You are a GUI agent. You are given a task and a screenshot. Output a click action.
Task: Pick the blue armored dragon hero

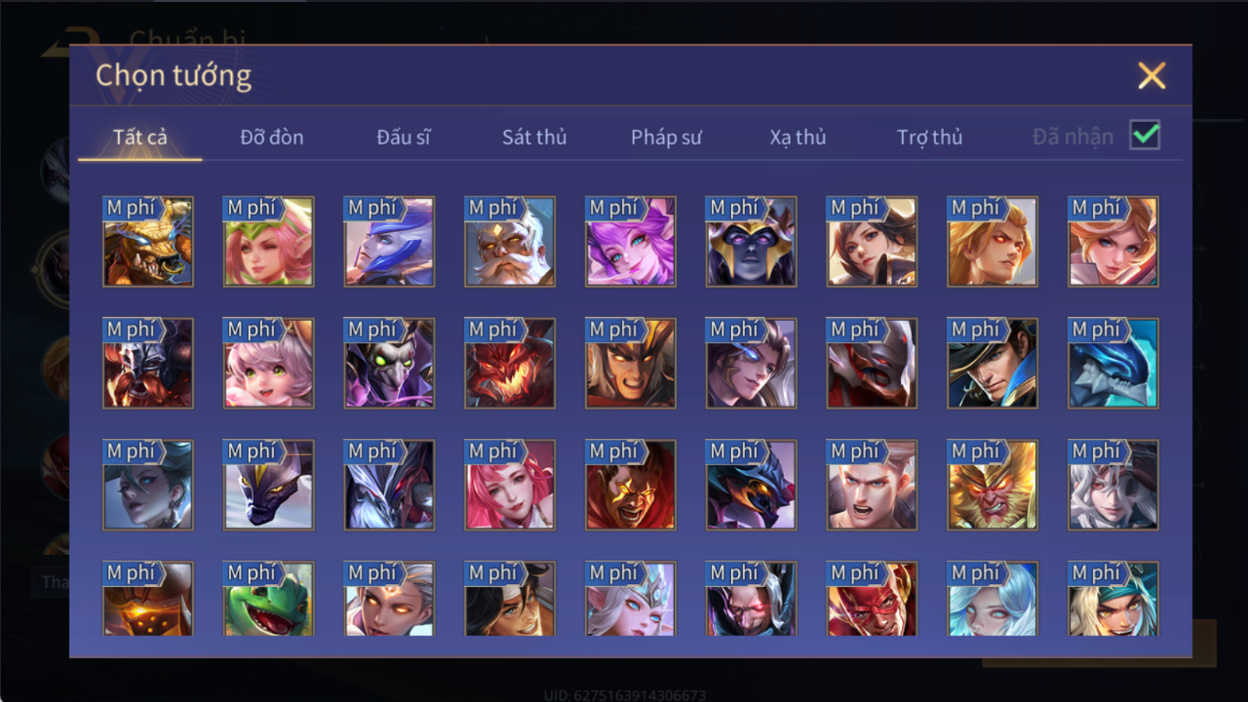1113,363
